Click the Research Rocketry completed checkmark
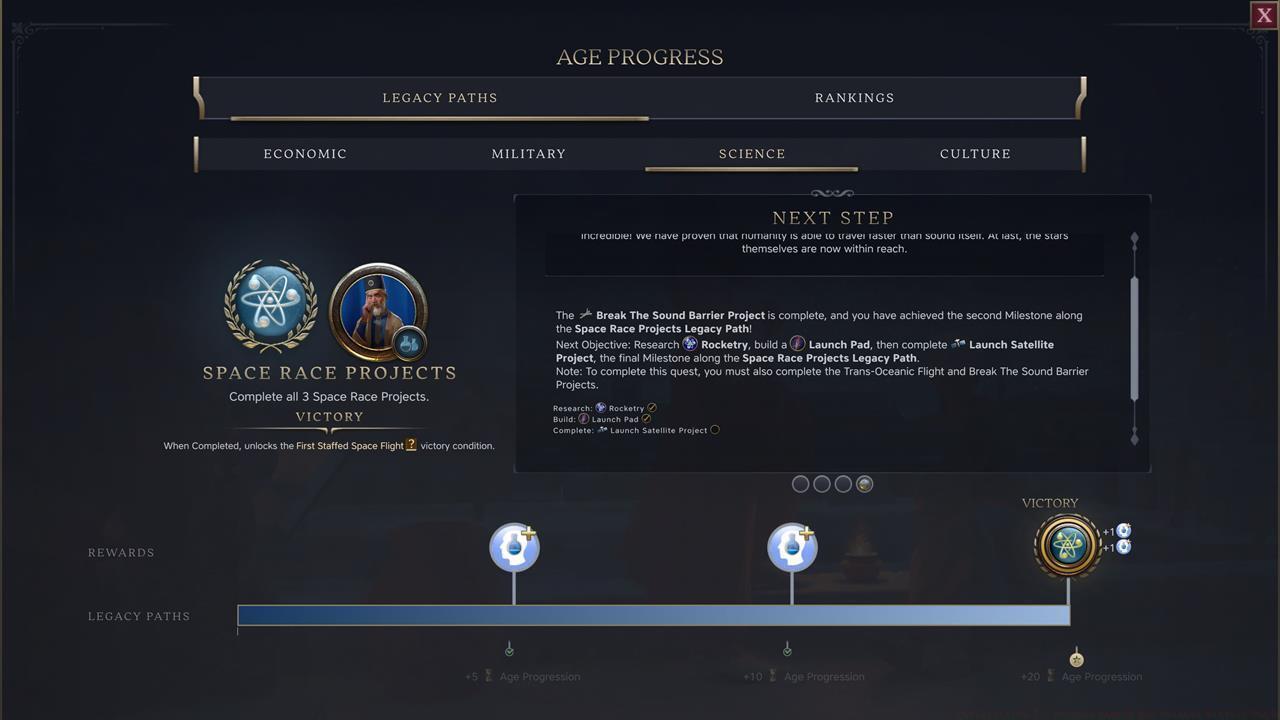1280x720 pixels. 652,408
